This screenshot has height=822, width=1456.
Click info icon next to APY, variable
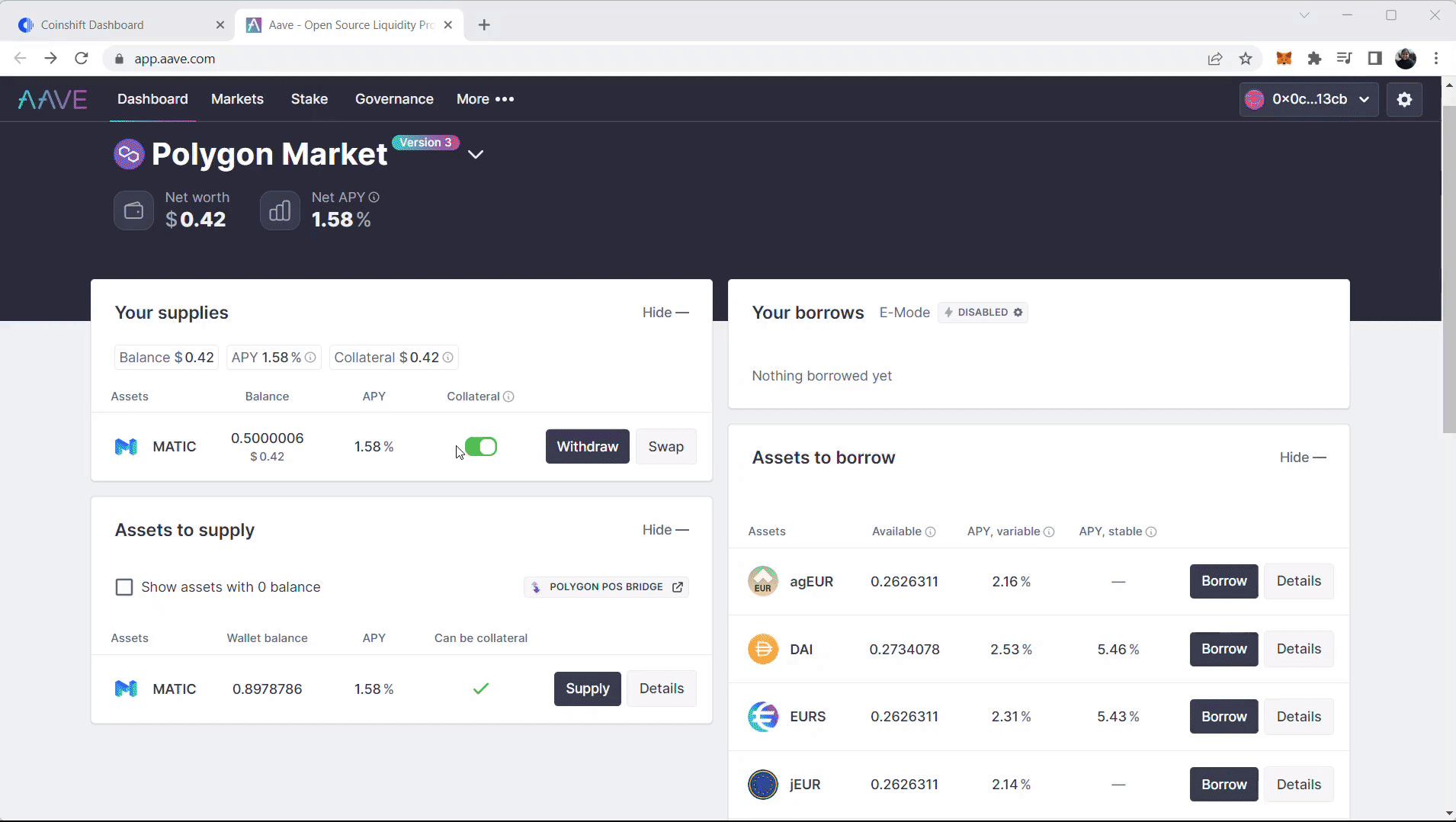(x=1049, y=532)
